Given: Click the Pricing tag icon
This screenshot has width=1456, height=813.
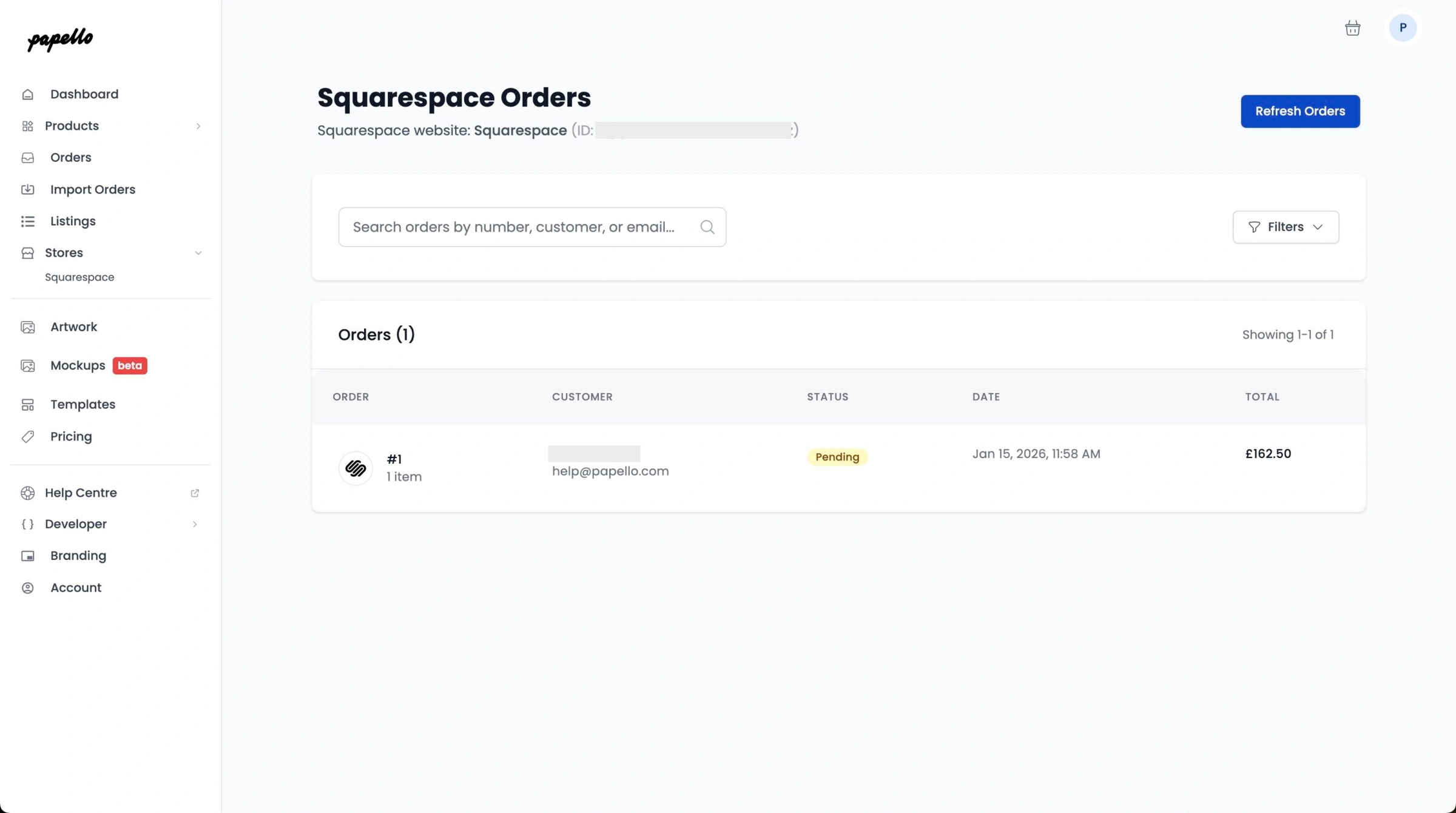Looking at the screenshot, I should (x=28, y=436).
